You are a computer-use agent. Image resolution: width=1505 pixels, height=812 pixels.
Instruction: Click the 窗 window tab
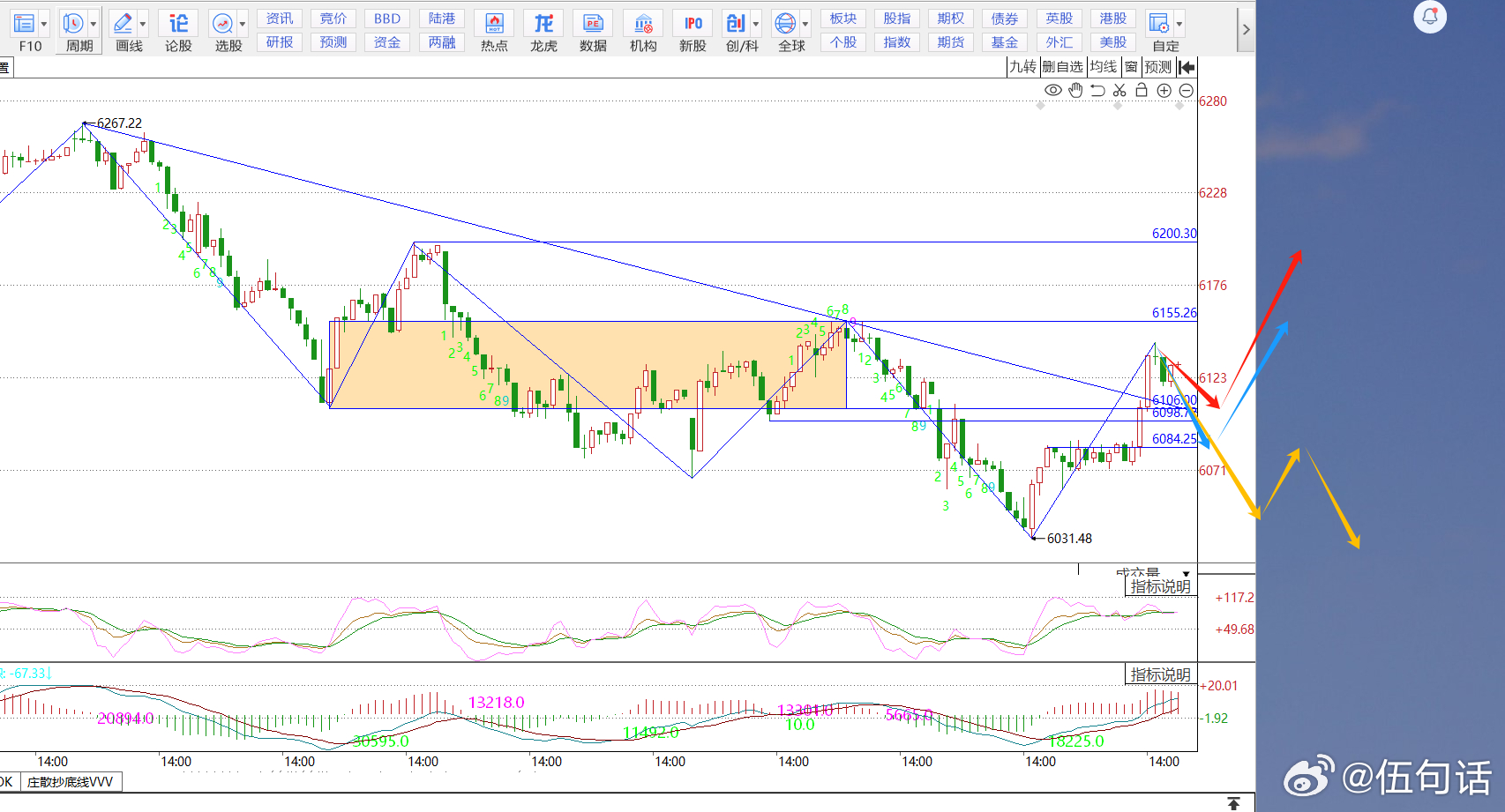(1131, 67)
